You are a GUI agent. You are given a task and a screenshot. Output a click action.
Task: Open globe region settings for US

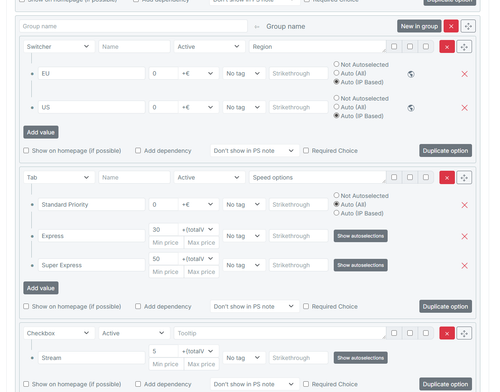411,108
